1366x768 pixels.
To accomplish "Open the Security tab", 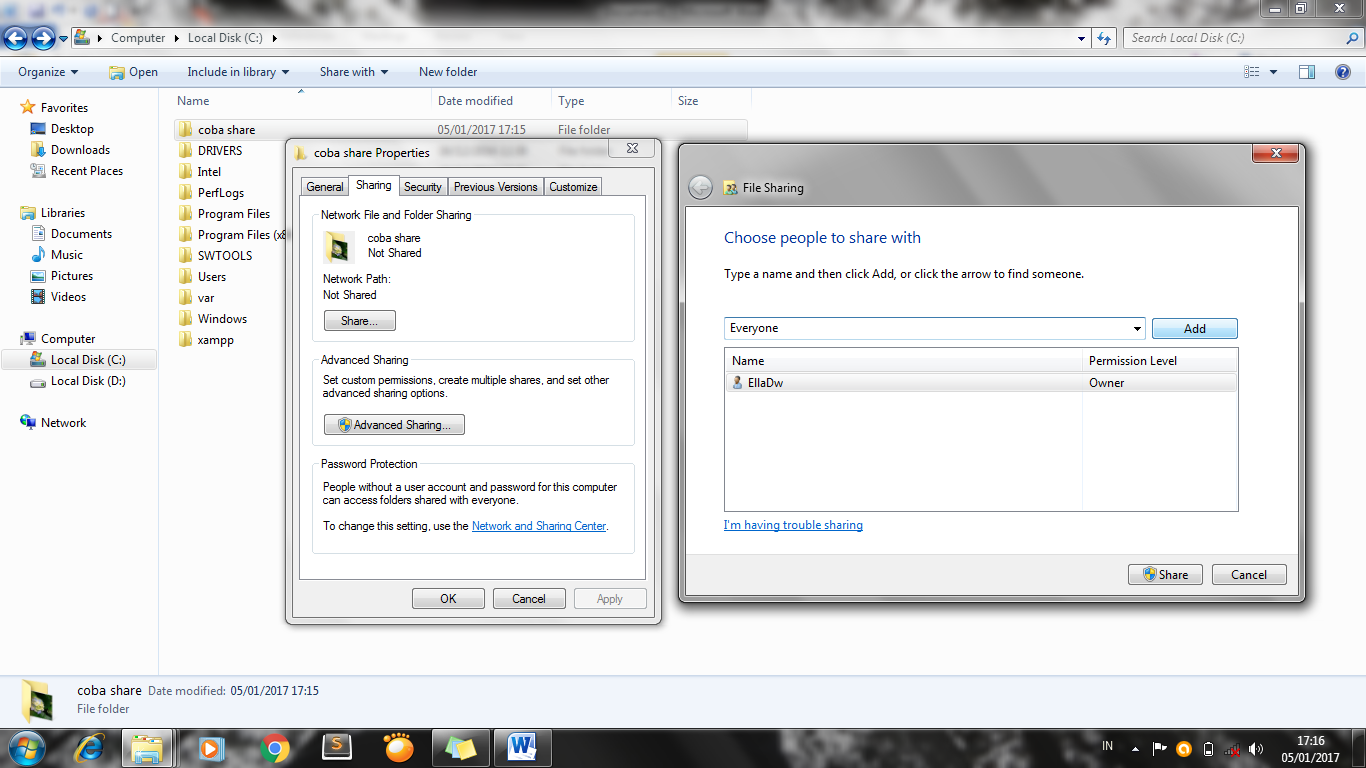I will [x=423, y=187].
